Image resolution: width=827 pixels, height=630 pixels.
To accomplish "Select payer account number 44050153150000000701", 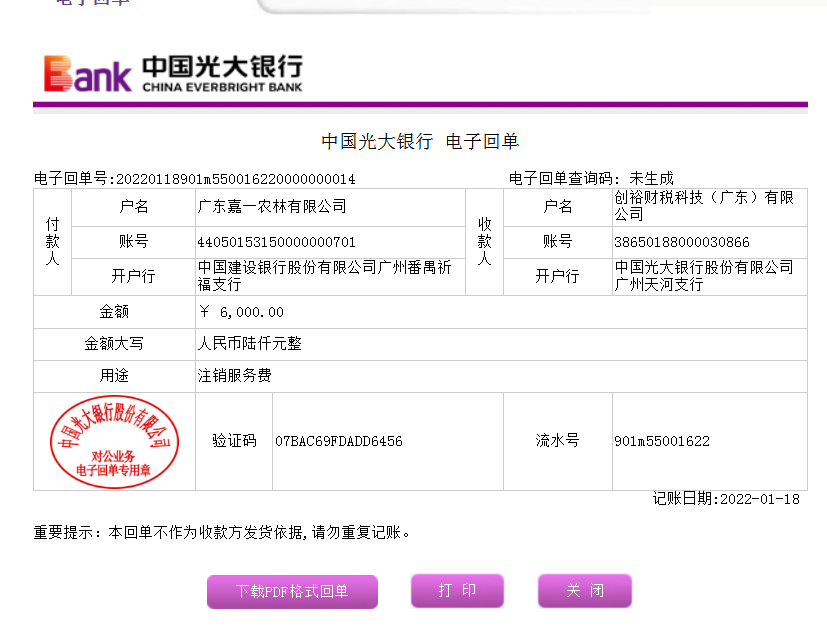I will [x=276, y=242].
